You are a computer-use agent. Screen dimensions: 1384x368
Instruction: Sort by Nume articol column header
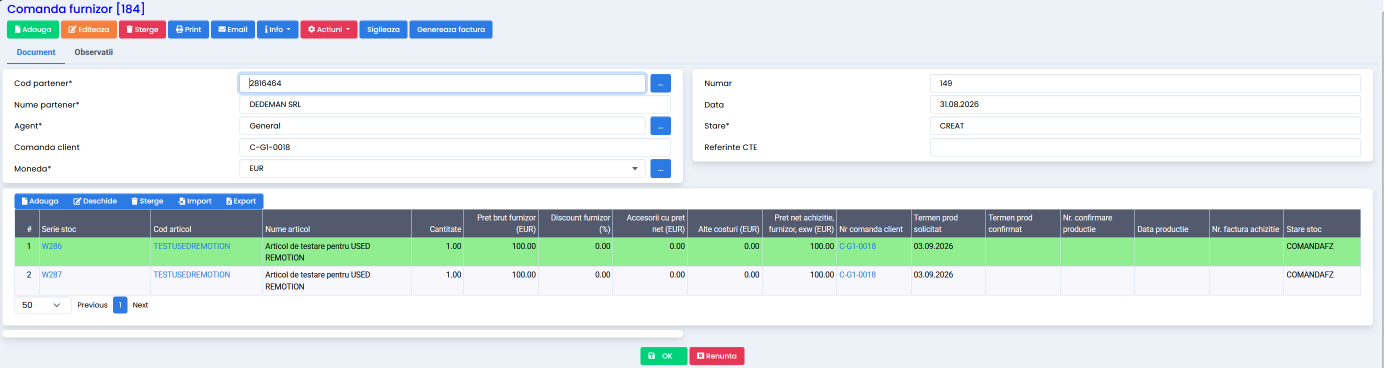[x=337, y=223]
